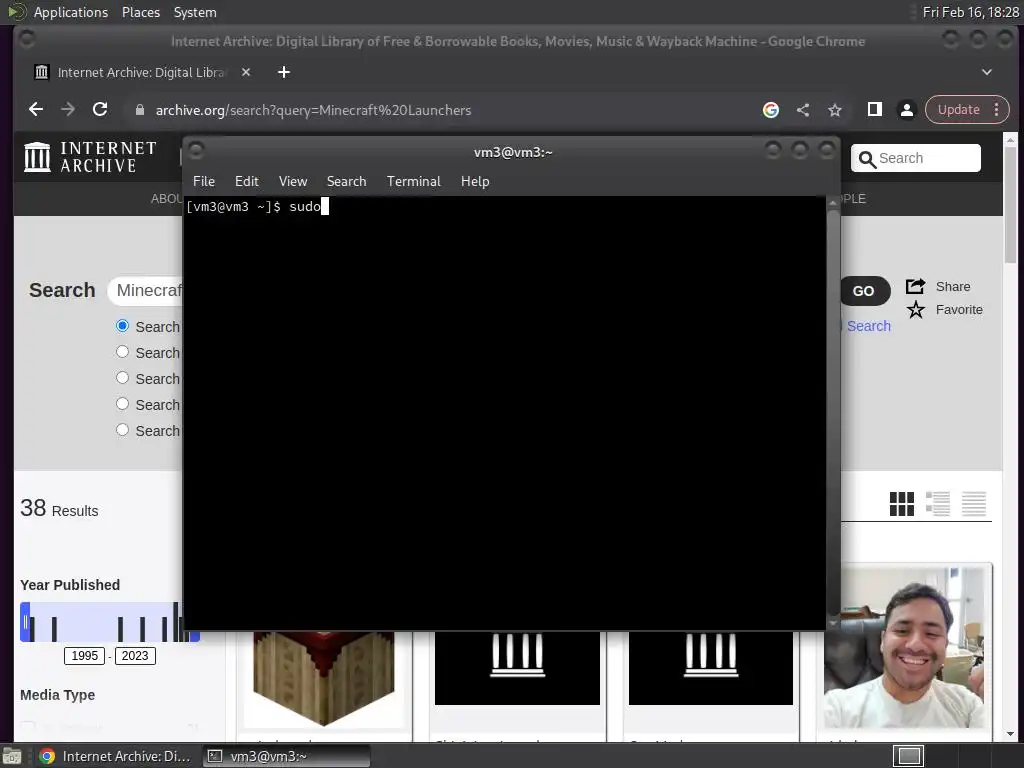The image size is (1024, 768).
Task: Close the Internet Archive tab
Action: click(x=246, y=72)
